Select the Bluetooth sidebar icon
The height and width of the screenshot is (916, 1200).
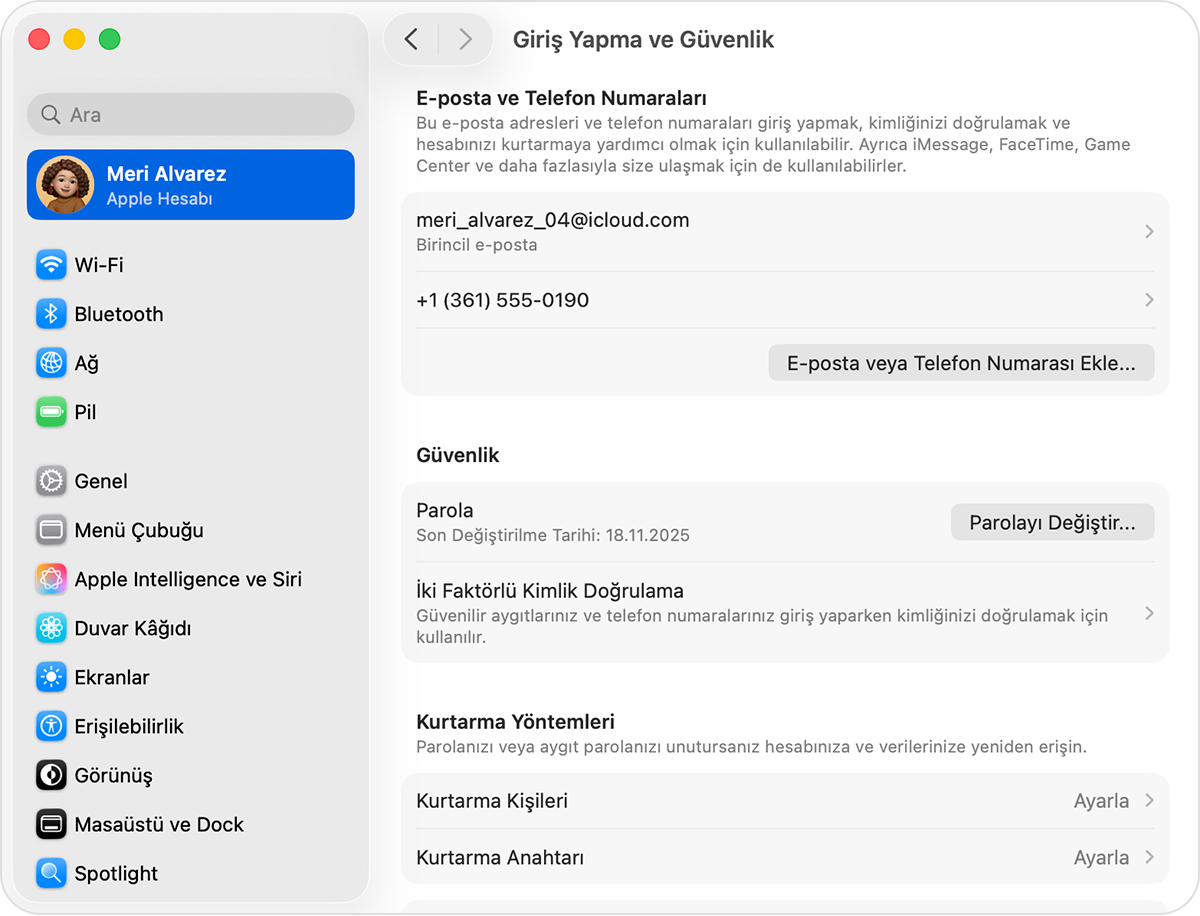coord(118,313)
